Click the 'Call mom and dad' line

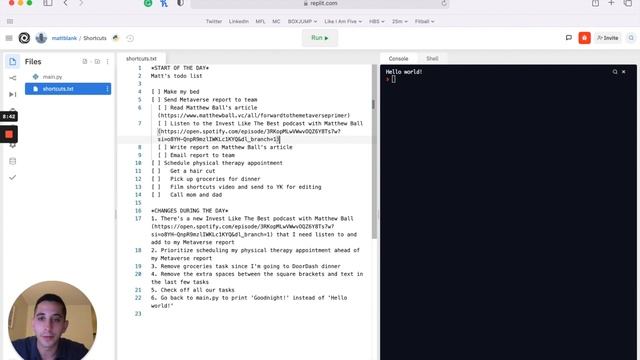pyautogui.click(x=187, y=195)
